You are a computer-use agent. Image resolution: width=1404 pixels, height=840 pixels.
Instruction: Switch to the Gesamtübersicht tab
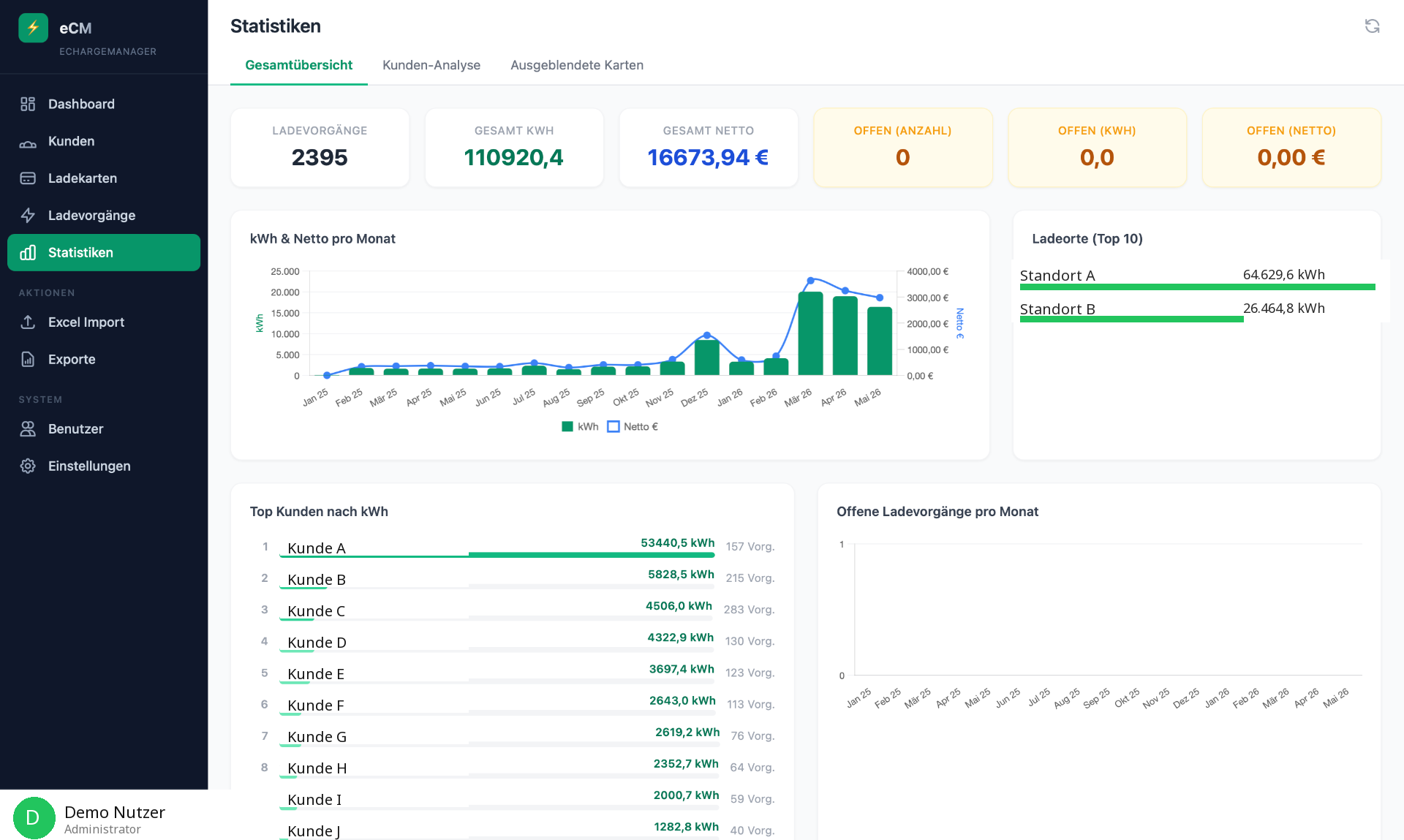[298, 65]
